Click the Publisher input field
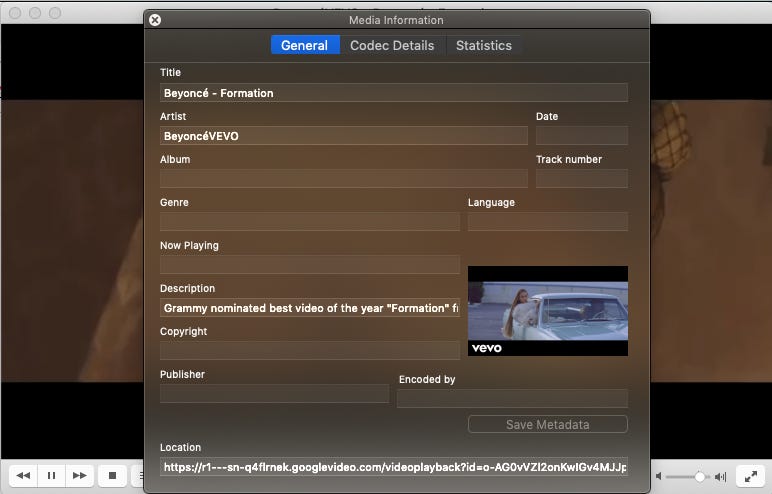Viewport: 772px width, 494px height. coord(274,394)
